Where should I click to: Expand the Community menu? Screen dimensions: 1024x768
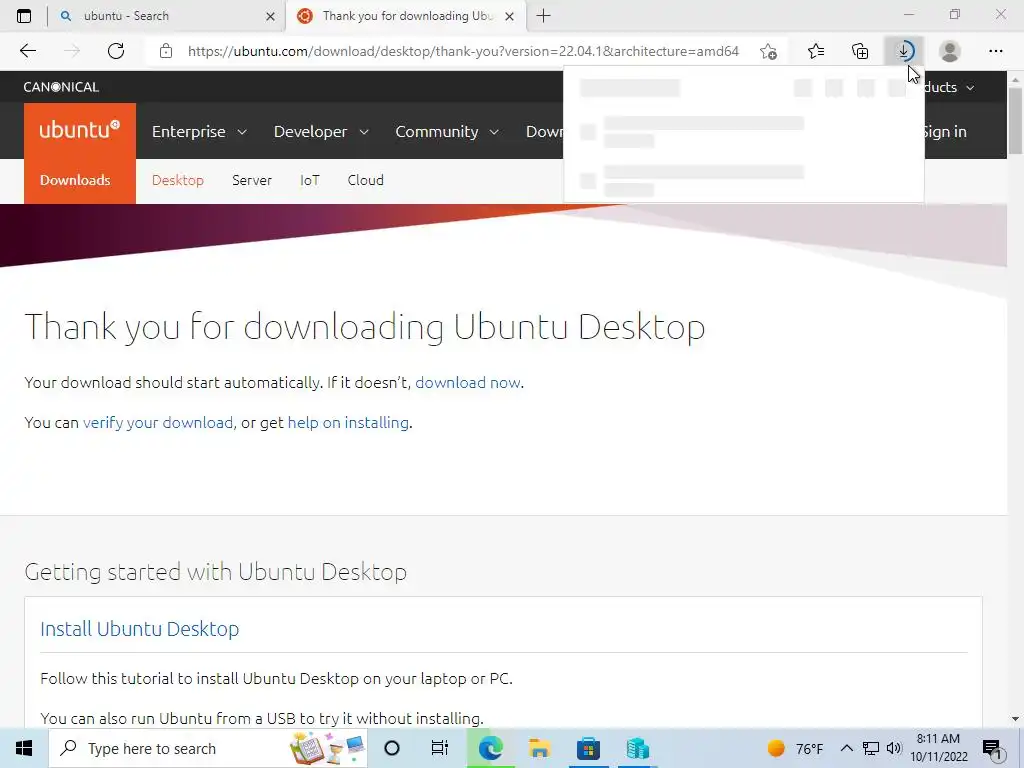[447, 131]
